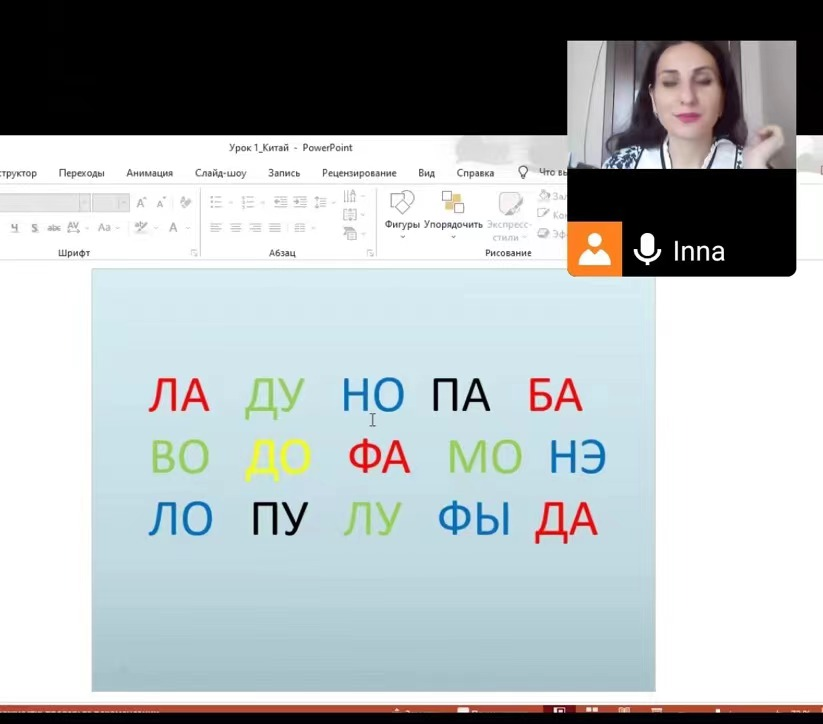
Task: Toggle strikethrough (abc) formatting
Action: tap(53, 228)
